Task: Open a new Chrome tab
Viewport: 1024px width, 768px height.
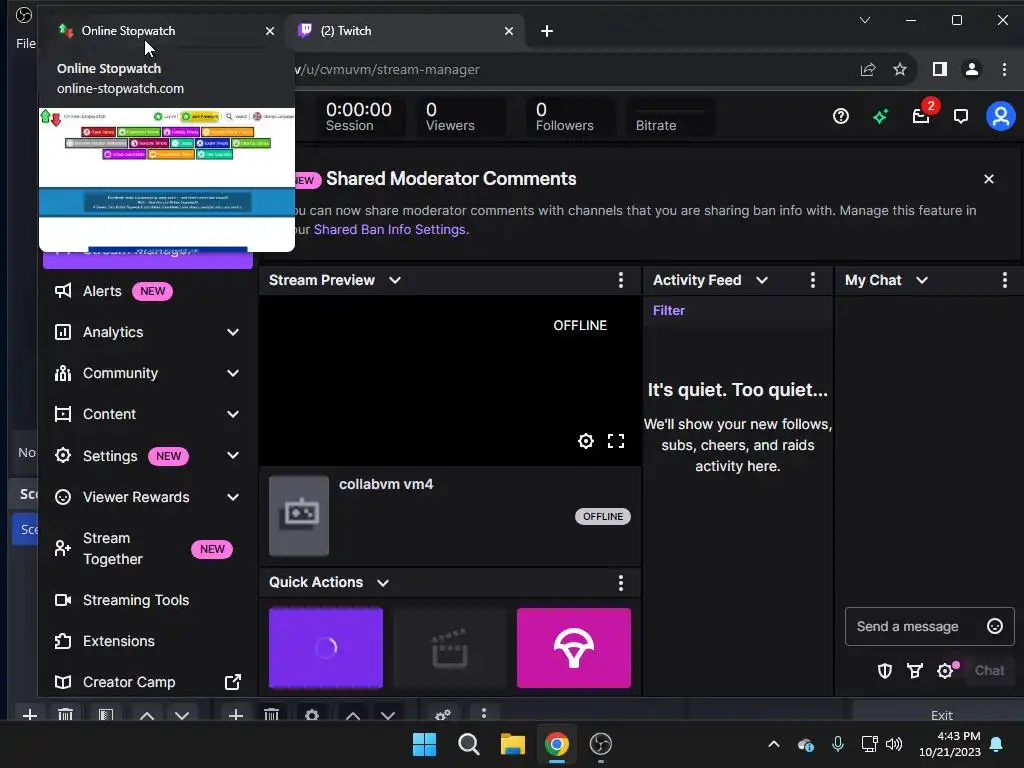Action: [x=547, y=31]
